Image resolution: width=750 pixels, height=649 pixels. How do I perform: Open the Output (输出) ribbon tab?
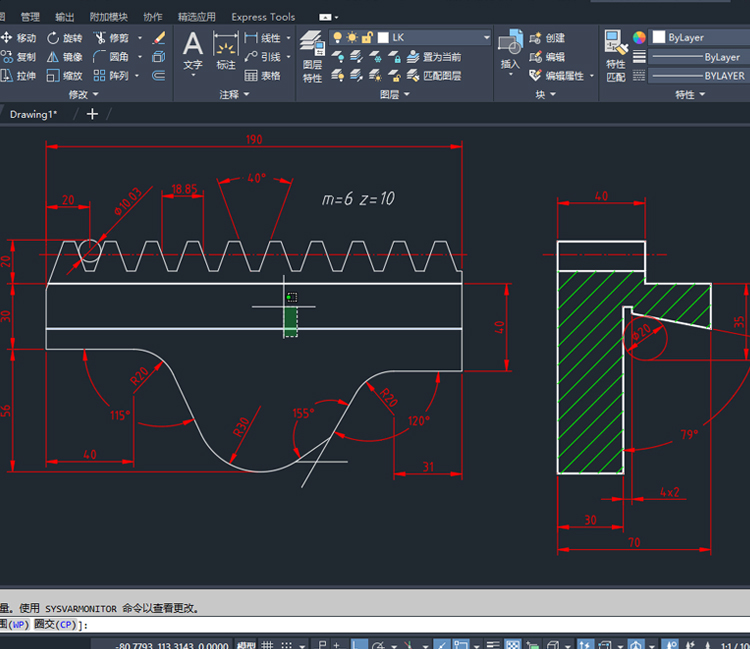(x=65, y=17)
